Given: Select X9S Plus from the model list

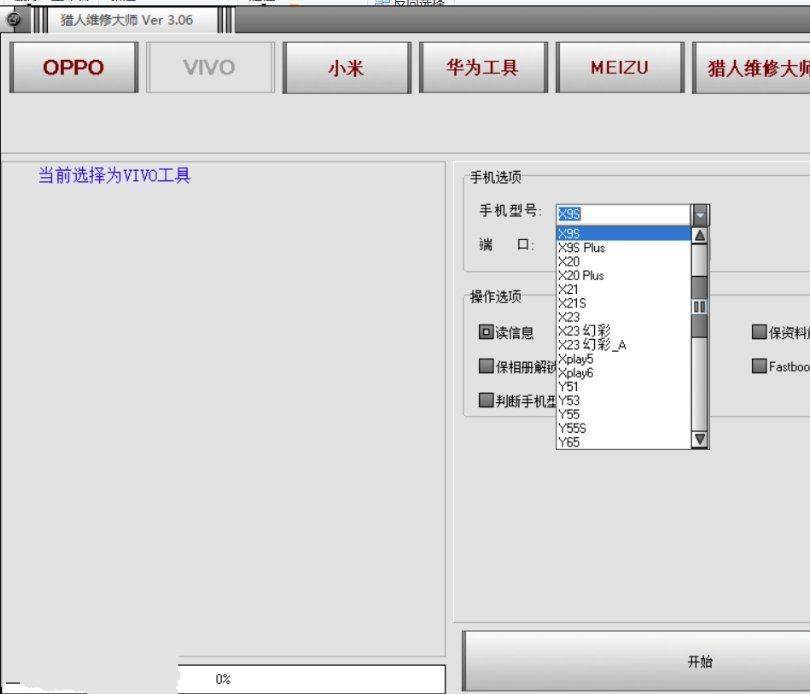Looking at the screenshot, I should point(582,248).
